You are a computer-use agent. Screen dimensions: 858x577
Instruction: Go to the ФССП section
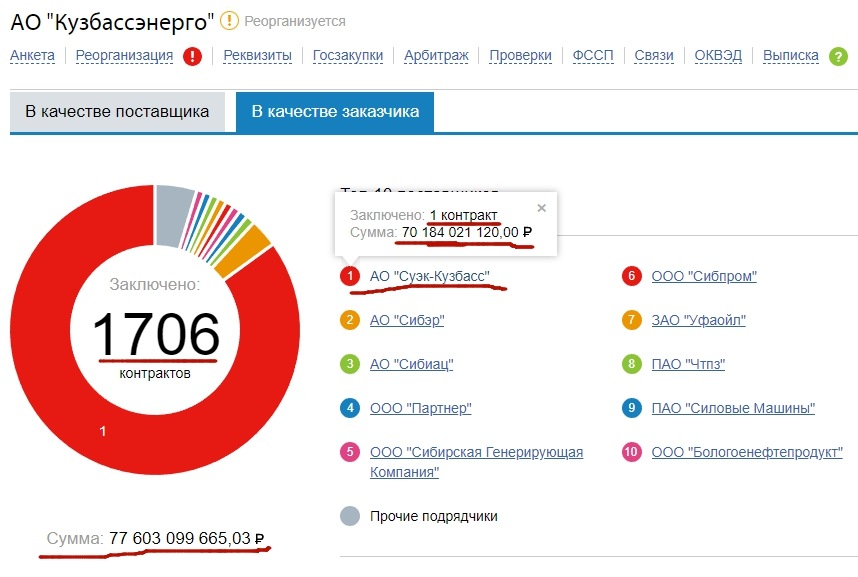(593, 55)
